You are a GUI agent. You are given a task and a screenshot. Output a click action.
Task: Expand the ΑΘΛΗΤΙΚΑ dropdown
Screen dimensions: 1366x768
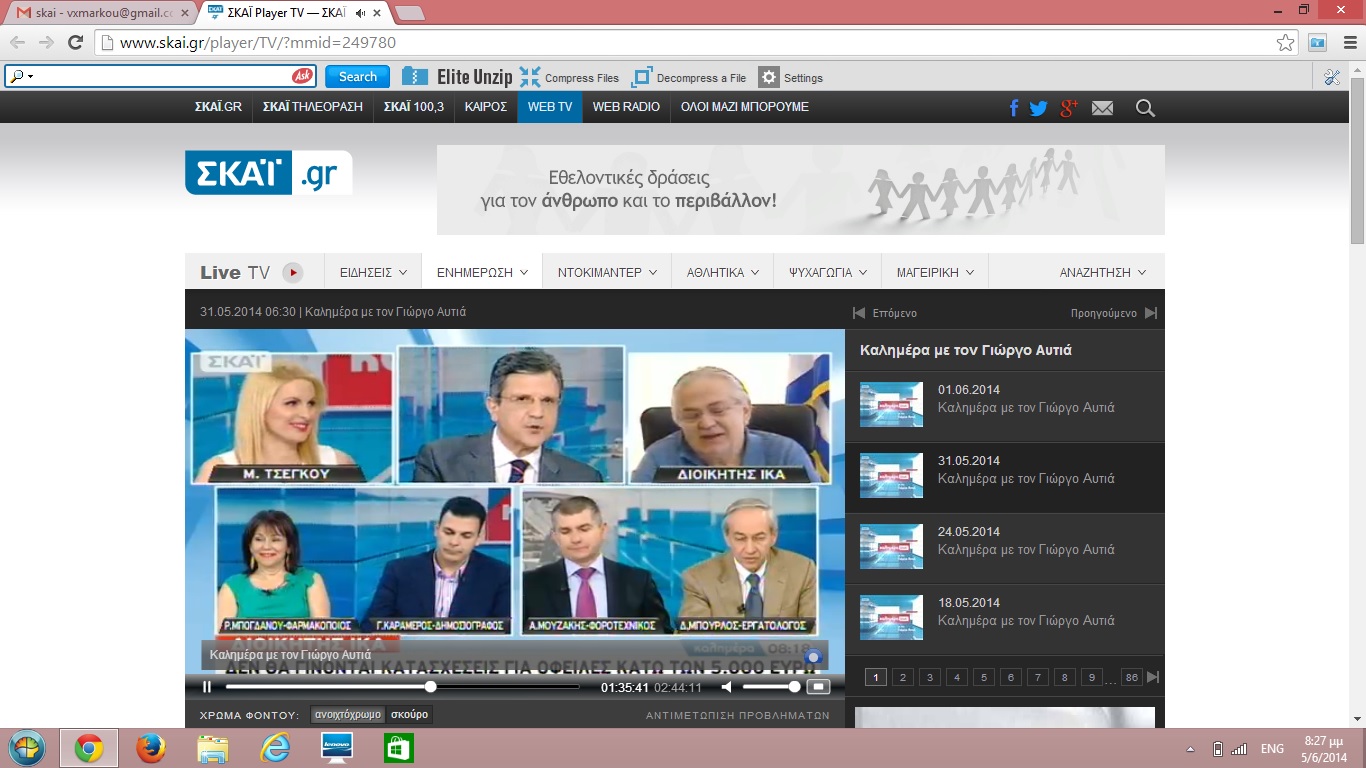pyautogui.click(x=723, y=272)
